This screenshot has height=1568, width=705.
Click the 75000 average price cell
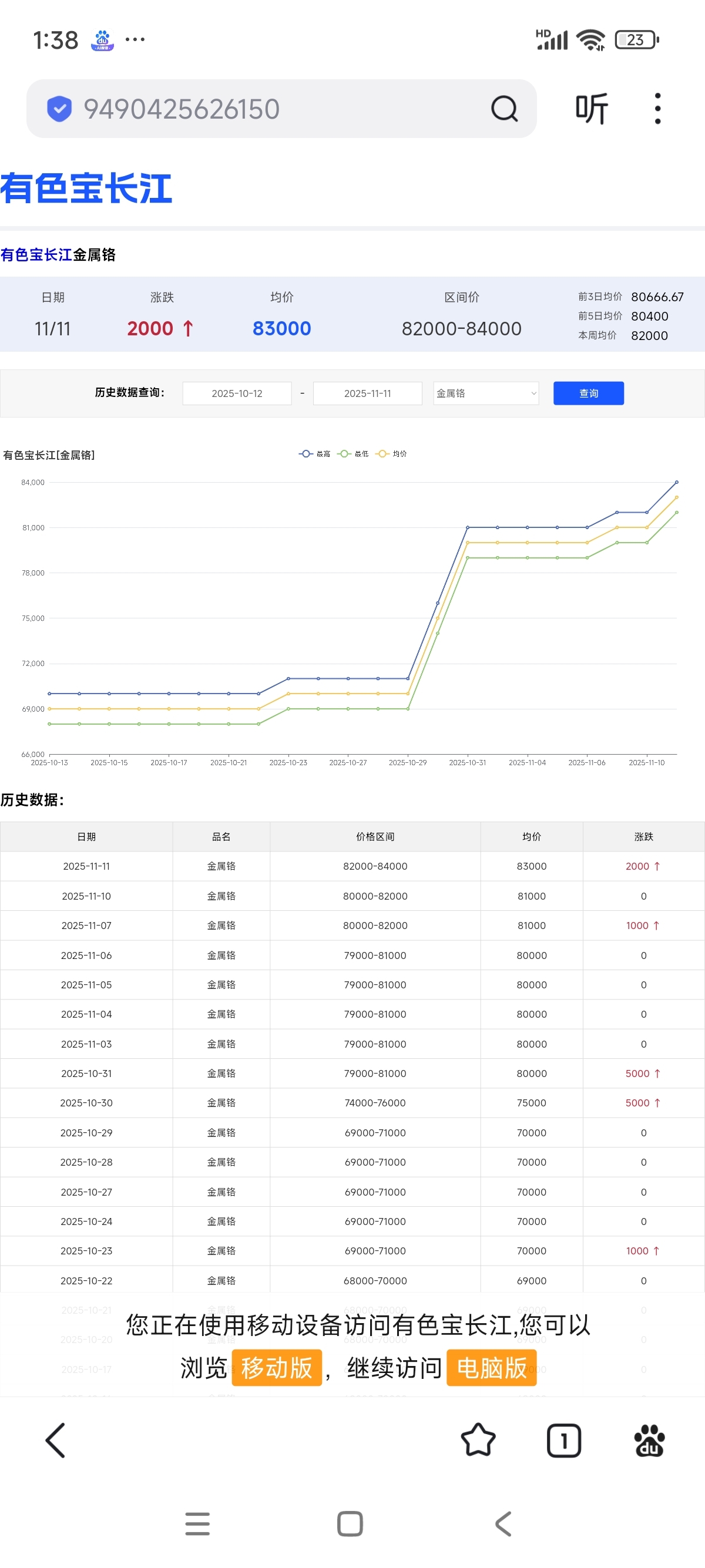click(532, 1103)
